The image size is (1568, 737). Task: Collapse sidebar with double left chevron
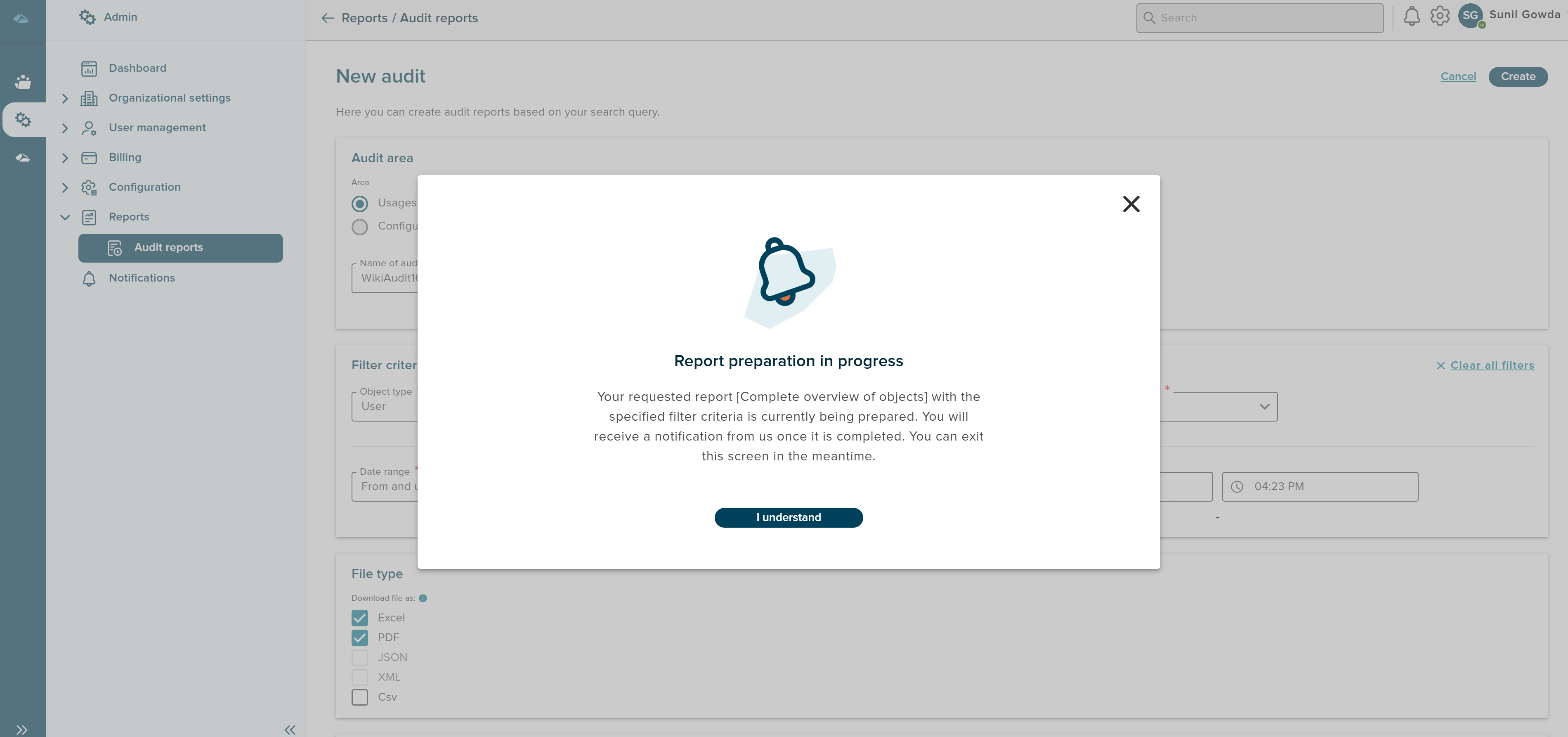click(x=290, y=729)
